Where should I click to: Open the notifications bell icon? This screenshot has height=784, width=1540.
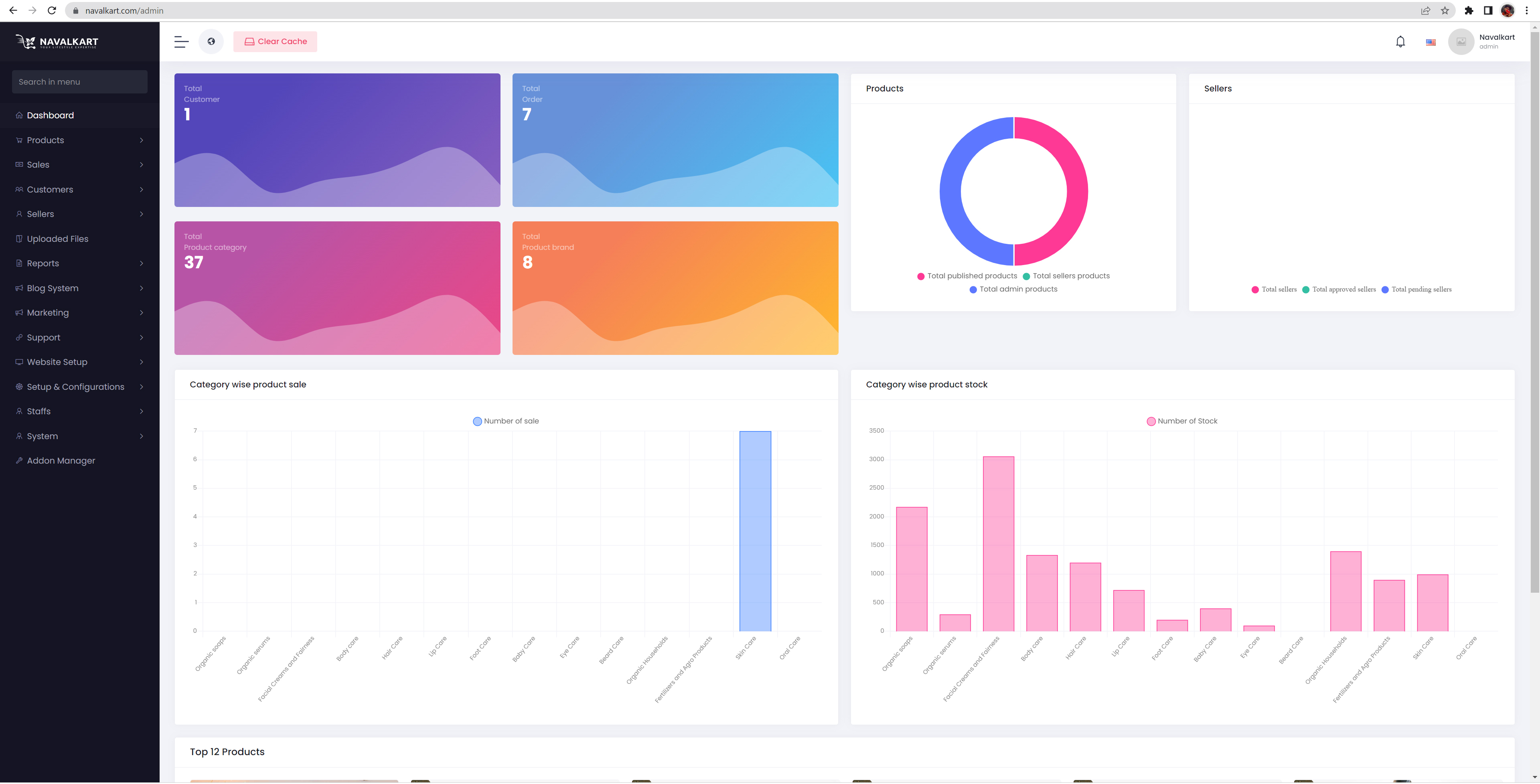(1400, 42)
